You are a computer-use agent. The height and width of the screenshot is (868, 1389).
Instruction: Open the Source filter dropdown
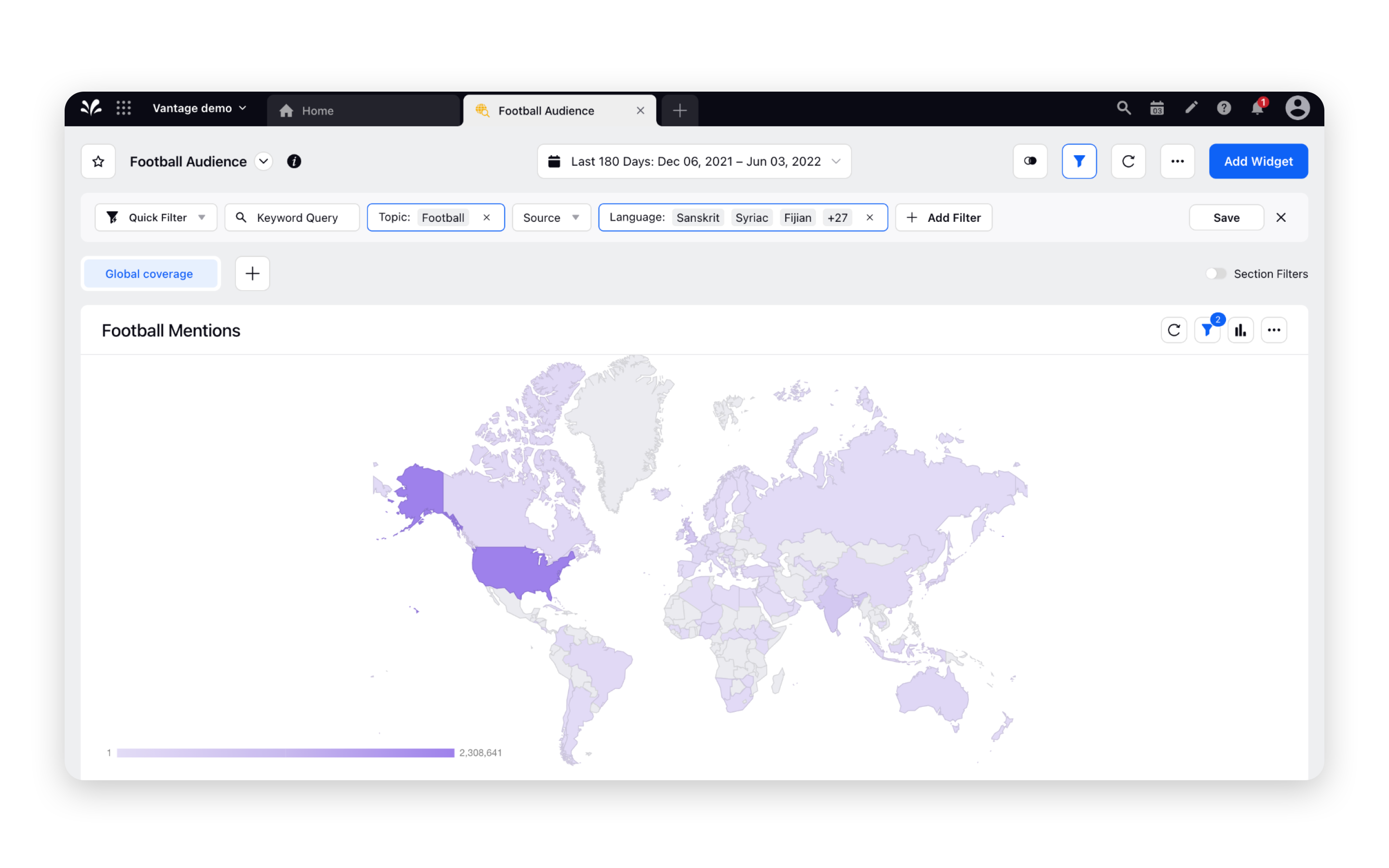550,217
